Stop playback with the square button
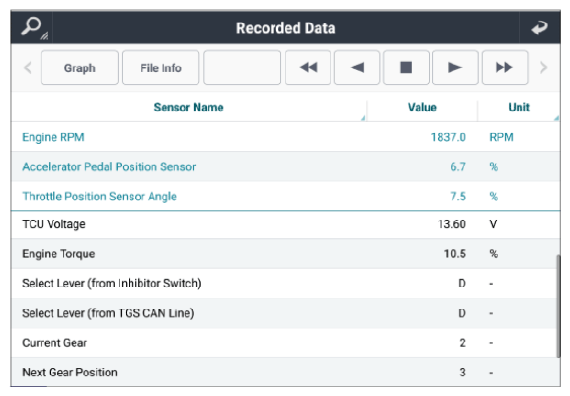 (406, 68)
